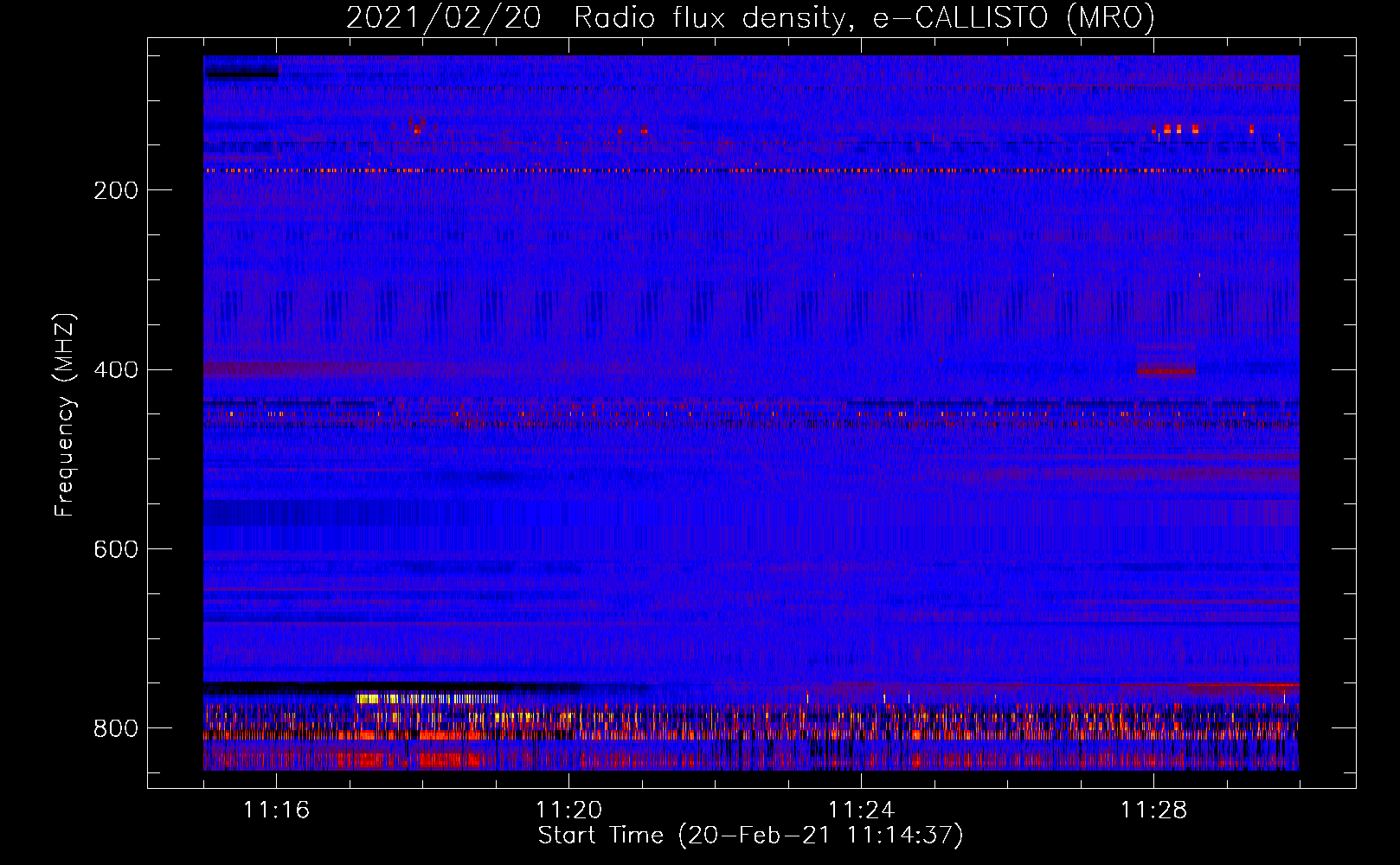
Task: Click the 11:28 time tick label
Action: pos(1153,811)
